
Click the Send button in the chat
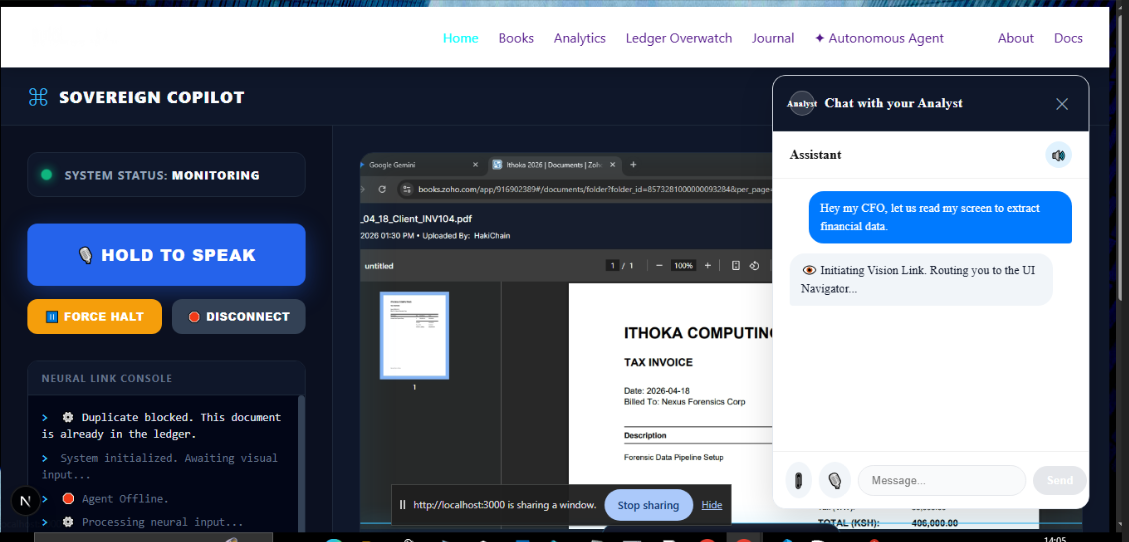pos(1060,480)
